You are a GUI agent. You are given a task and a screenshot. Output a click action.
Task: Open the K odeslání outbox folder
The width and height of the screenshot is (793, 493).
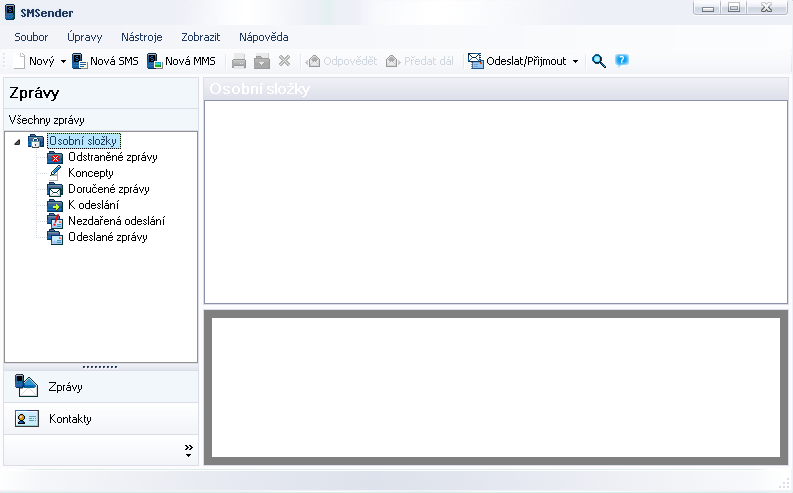(93, 205)
